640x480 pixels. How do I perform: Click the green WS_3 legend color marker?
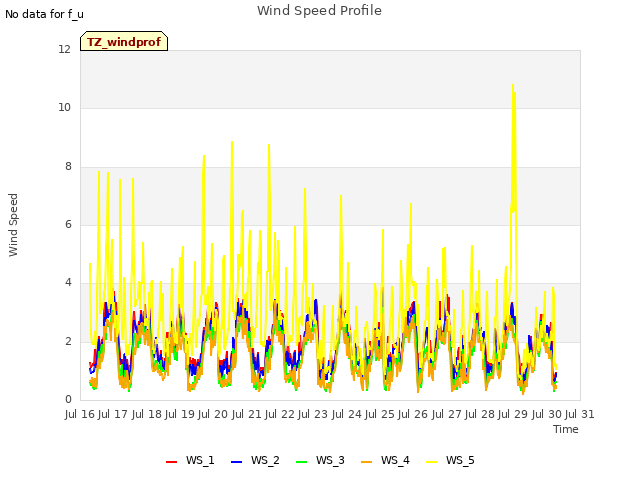302,462
